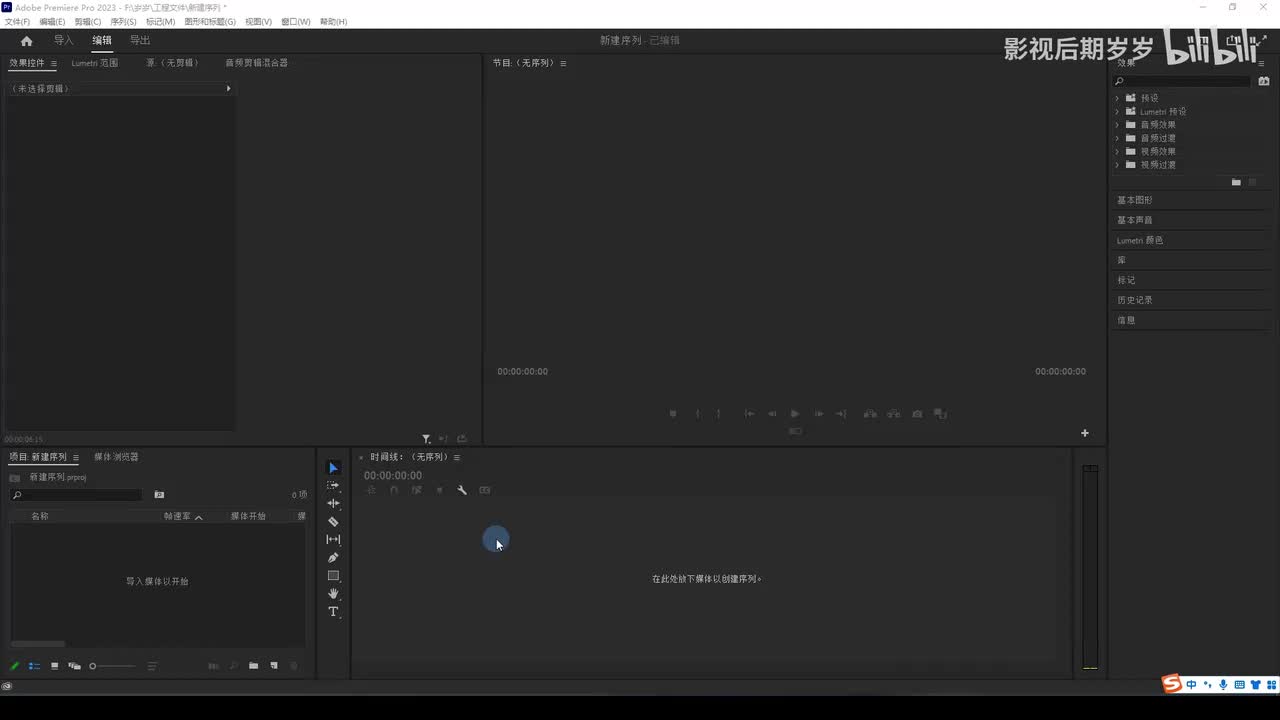1280x720 pixels.
Task: Click the filter funnel icon in Effect Controls
Action: click(x=426, y=439)
